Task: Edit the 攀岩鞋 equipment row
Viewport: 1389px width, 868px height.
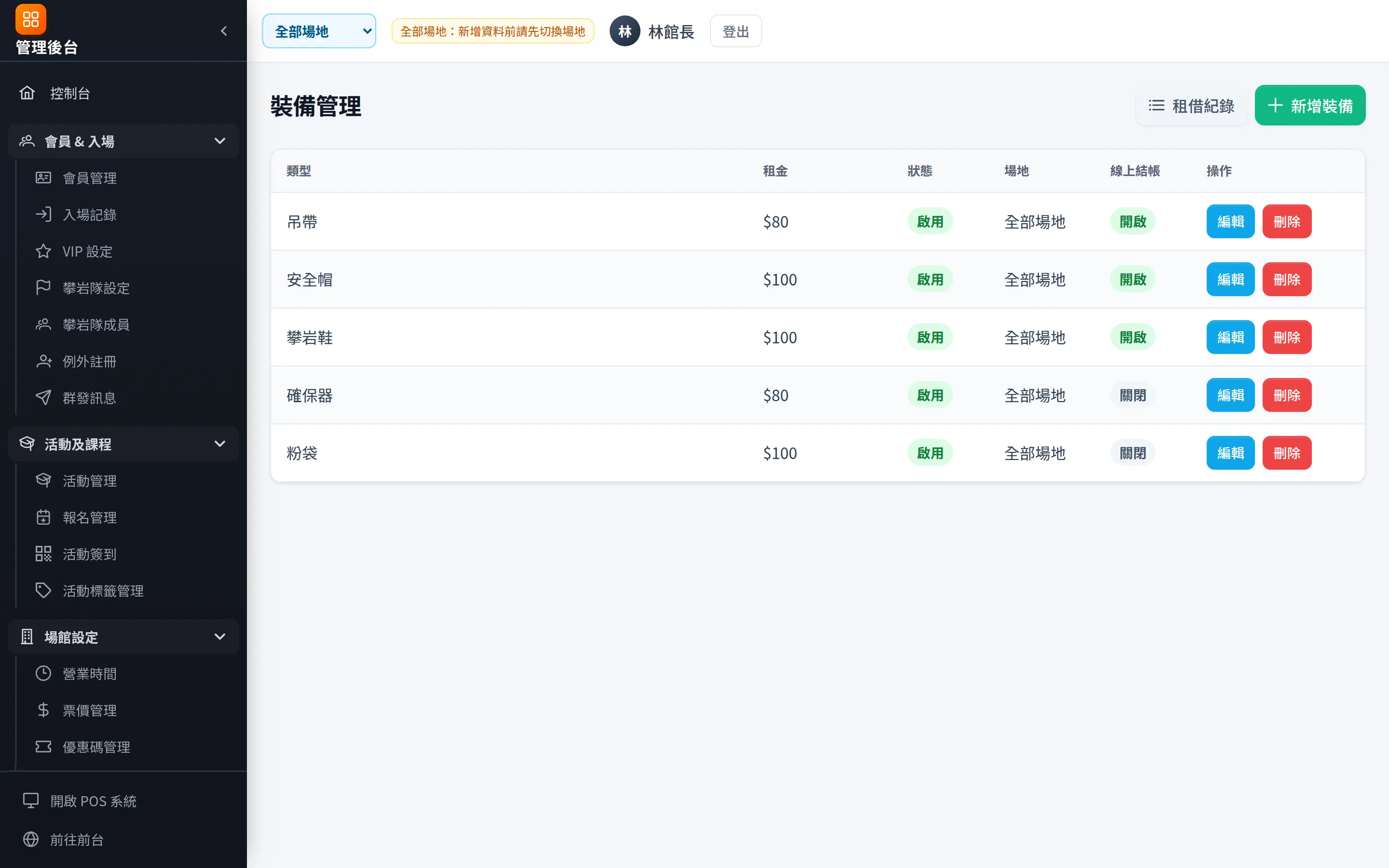Action: [1230, 338]
